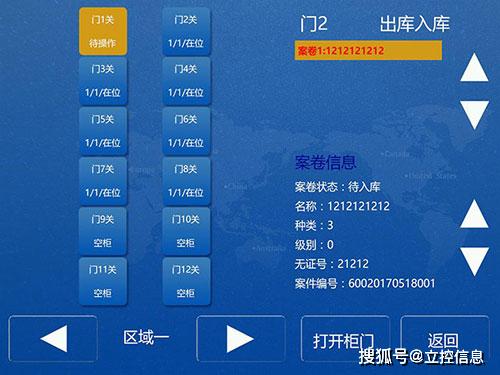Pick cabinet door 门5关
The height and width of the screenshot is (375, 500).
[103, 131]
